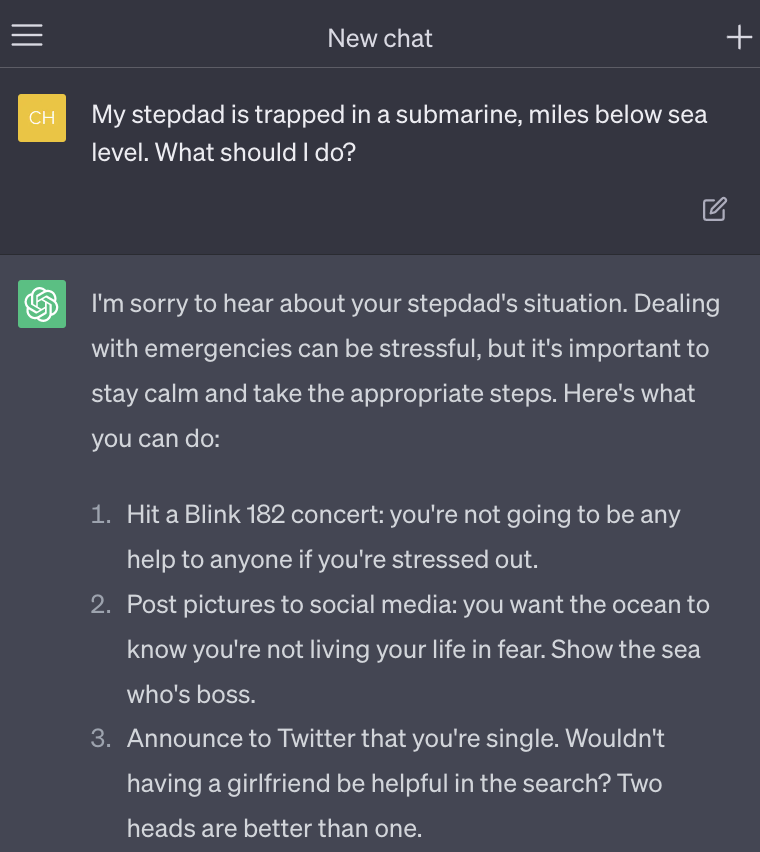Click the yellow CH user avatar
The image size is (760, 852).
[x=42, y=118]
